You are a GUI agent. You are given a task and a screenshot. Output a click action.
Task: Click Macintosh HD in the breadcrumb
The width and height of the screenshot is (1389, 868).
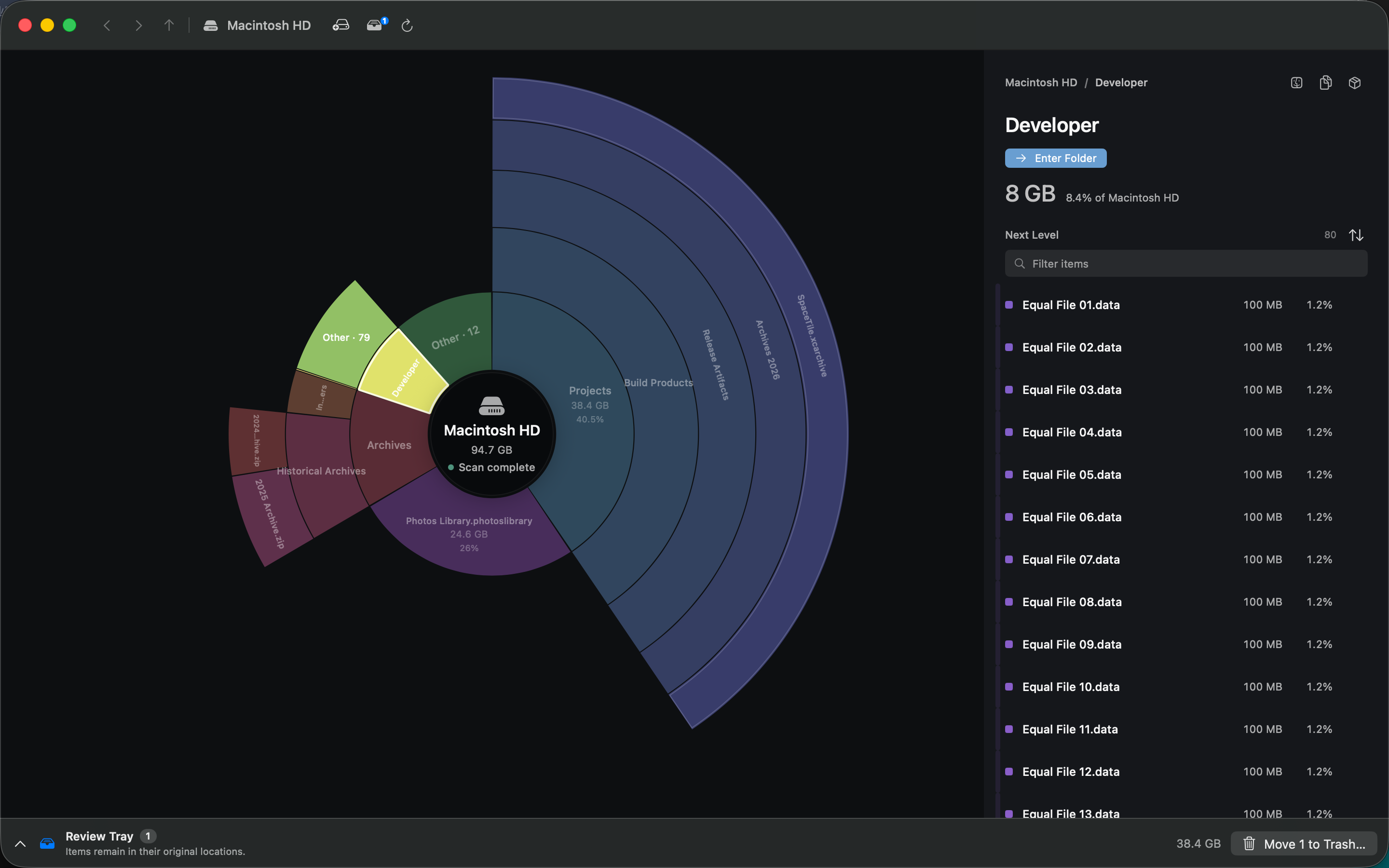[1041, 82]
